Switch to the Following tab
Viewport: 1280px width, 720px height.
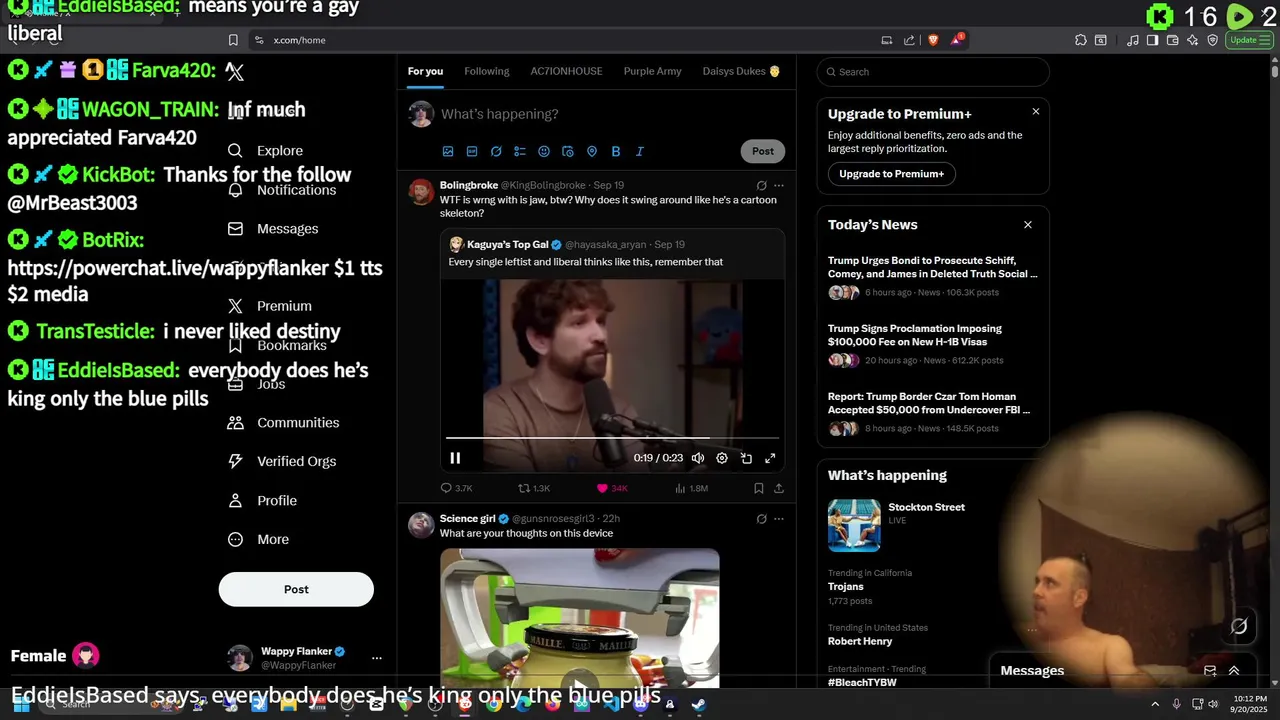coord(487,71)
